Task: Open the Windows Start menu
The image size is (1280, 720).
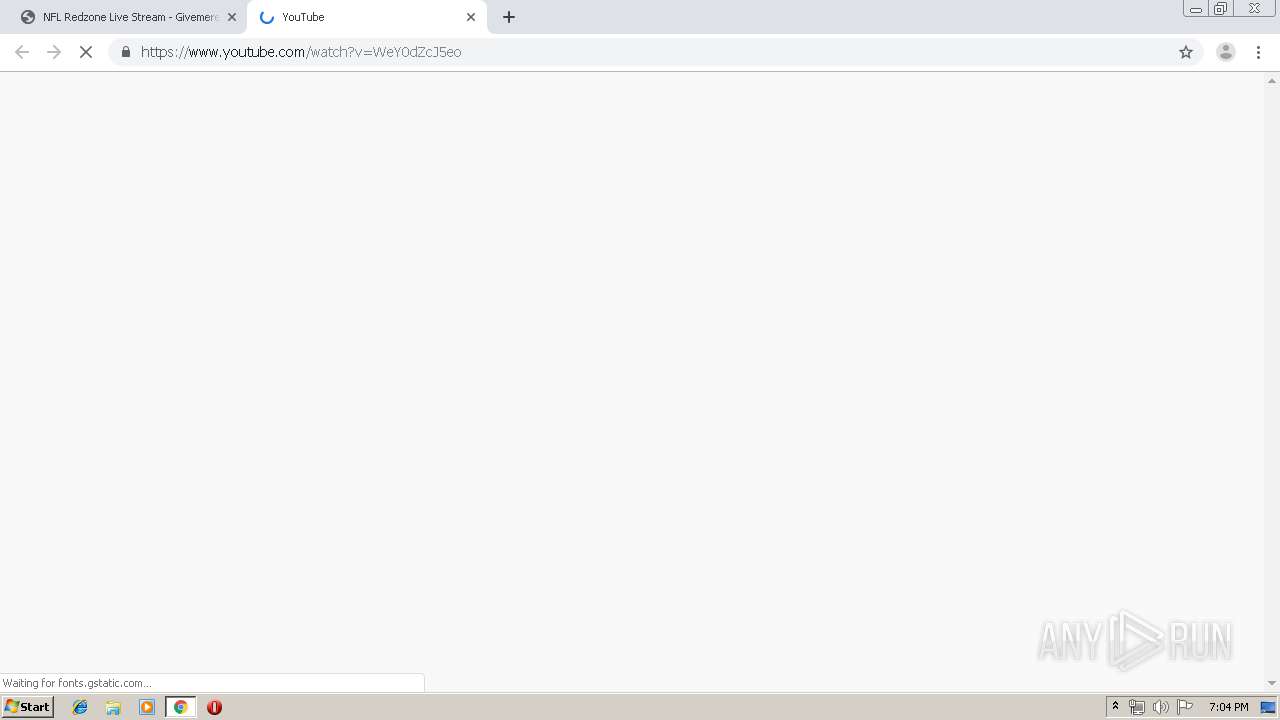Action: point(27,707)
